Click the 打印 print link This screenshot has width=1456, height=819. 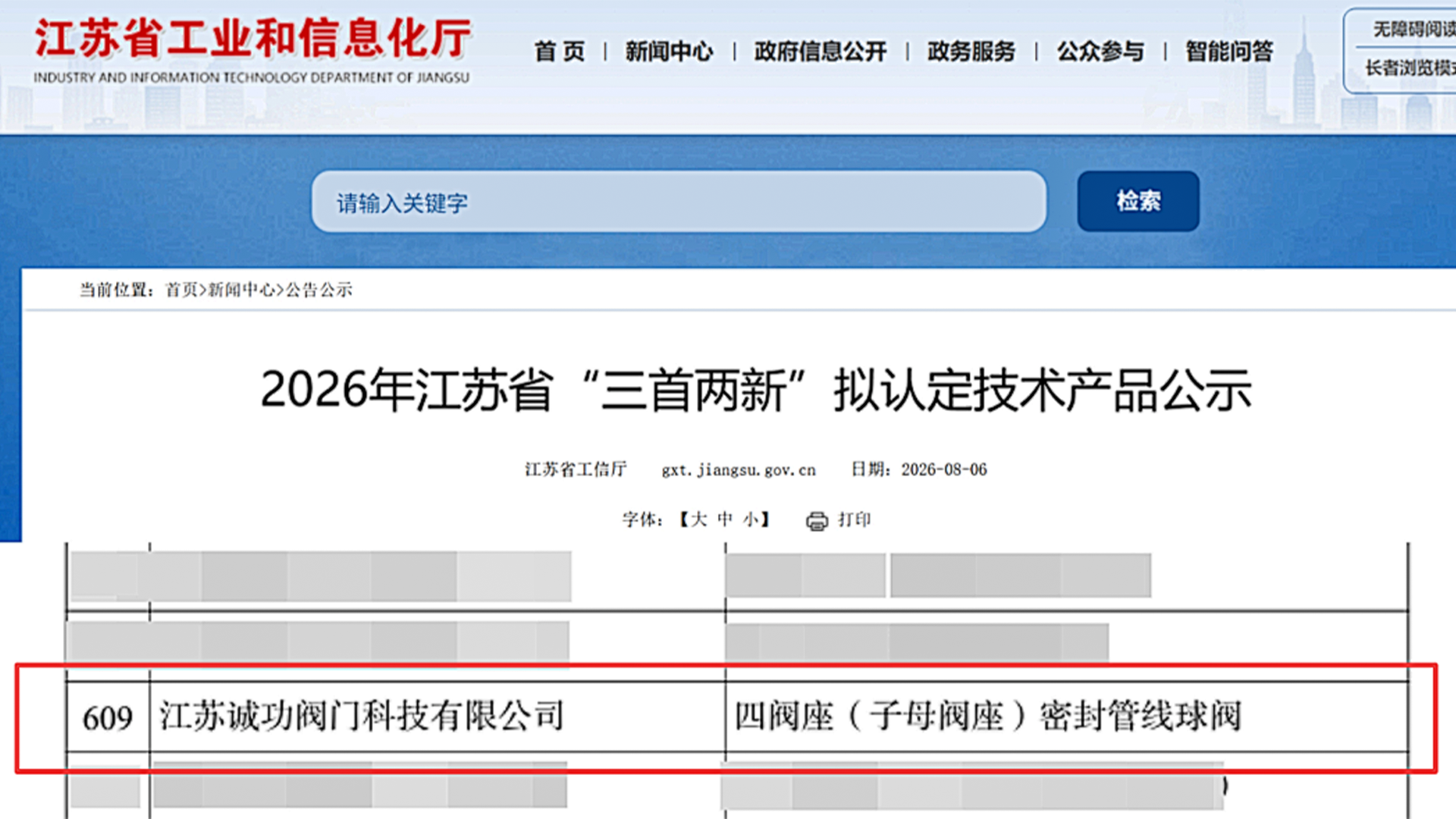click(854, 519)
